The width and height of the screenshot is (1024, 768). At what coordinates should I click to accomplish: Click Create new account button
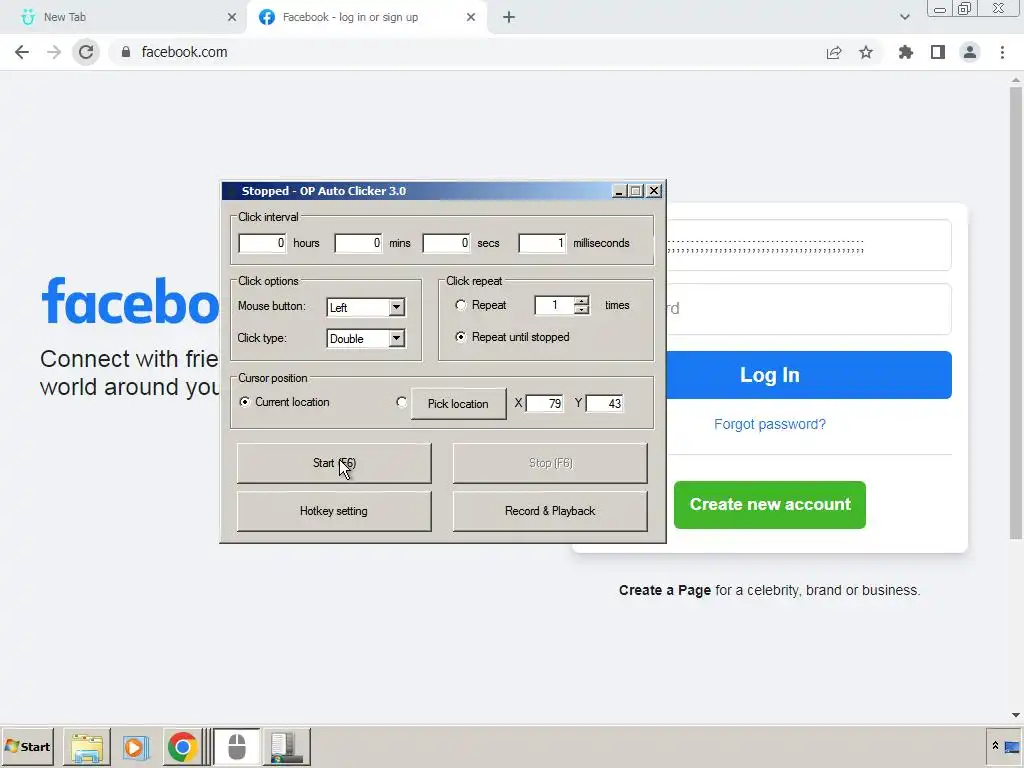pyautogui.click(x=770, y=505)
